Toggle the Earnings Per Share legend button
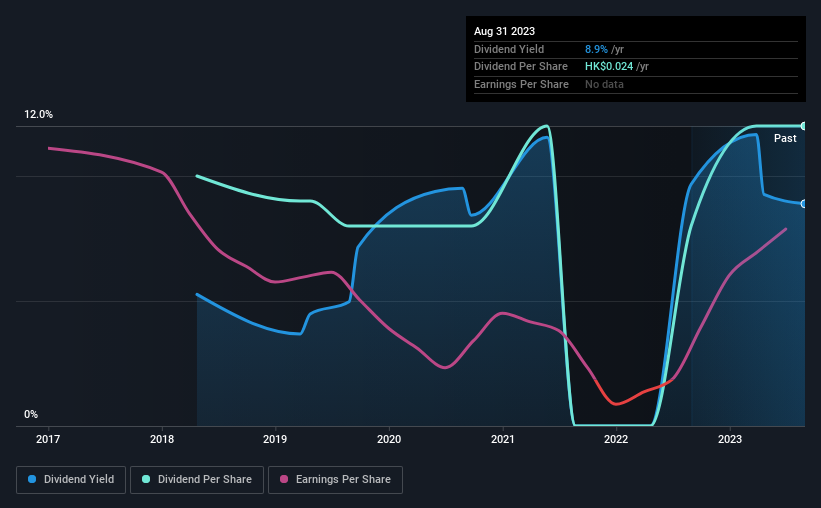This screenshot has width=821, height=508. click(x=335, y=479)
